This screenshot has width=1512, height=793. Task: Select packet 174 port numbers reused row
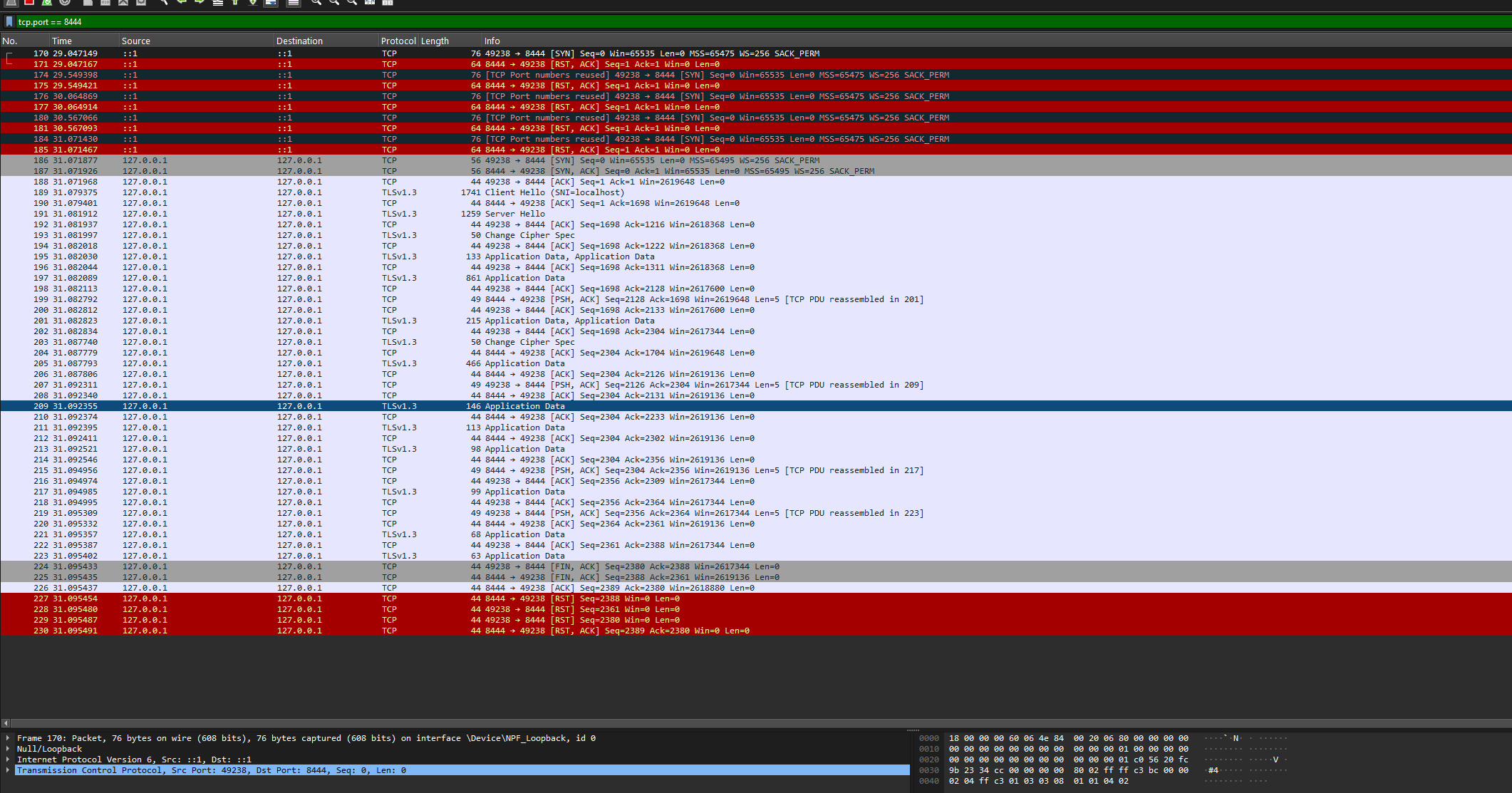(756, 75)
